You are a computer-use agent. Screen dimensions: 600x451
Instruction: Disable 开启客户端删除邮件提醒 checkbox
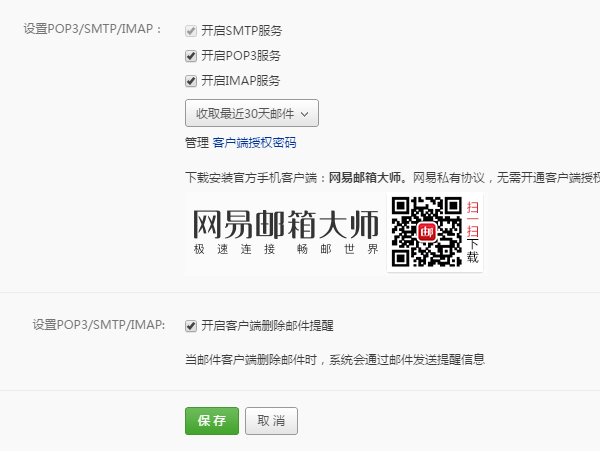(x=191, y=326)
